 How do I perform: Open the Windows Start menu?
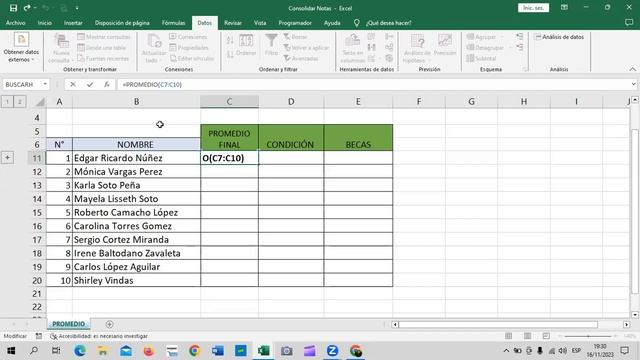11,351
